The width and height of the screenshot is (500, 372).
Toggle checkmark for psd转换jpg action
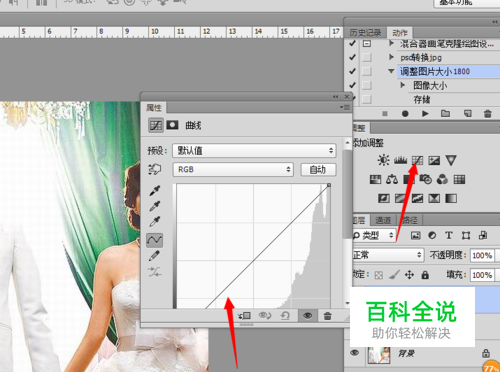pos(352,57)
